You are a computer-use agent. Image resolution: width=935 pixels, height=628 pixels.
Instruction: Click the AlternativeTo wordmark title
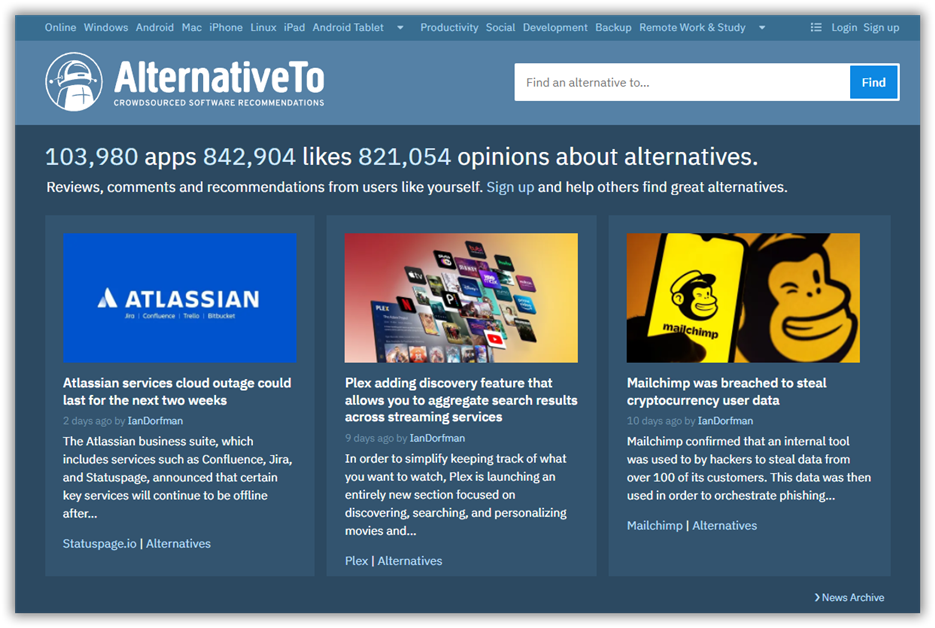(x=219, y=78)
